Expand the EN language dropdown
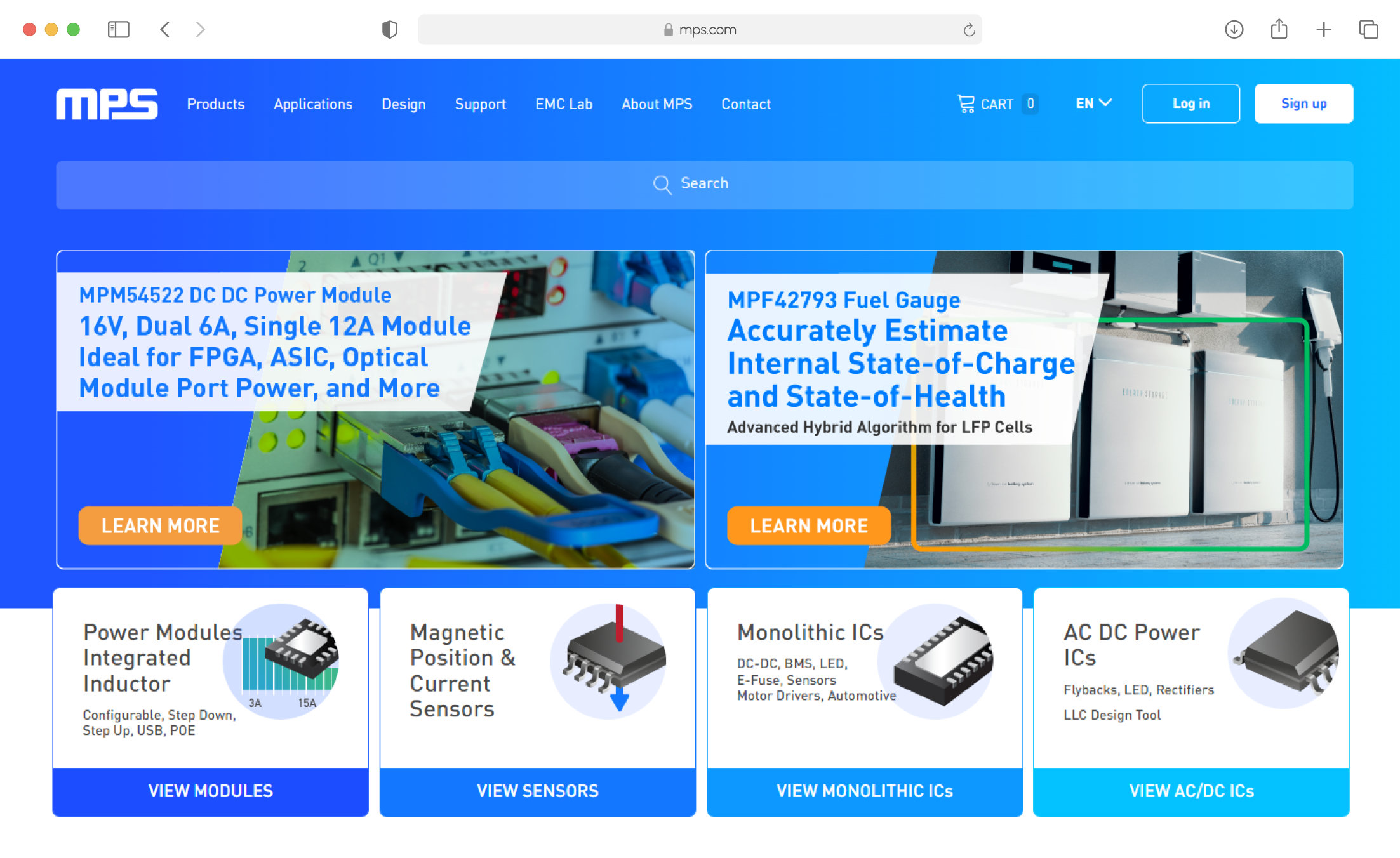Screen dimensions: 1400x858 click(1093, 103)
